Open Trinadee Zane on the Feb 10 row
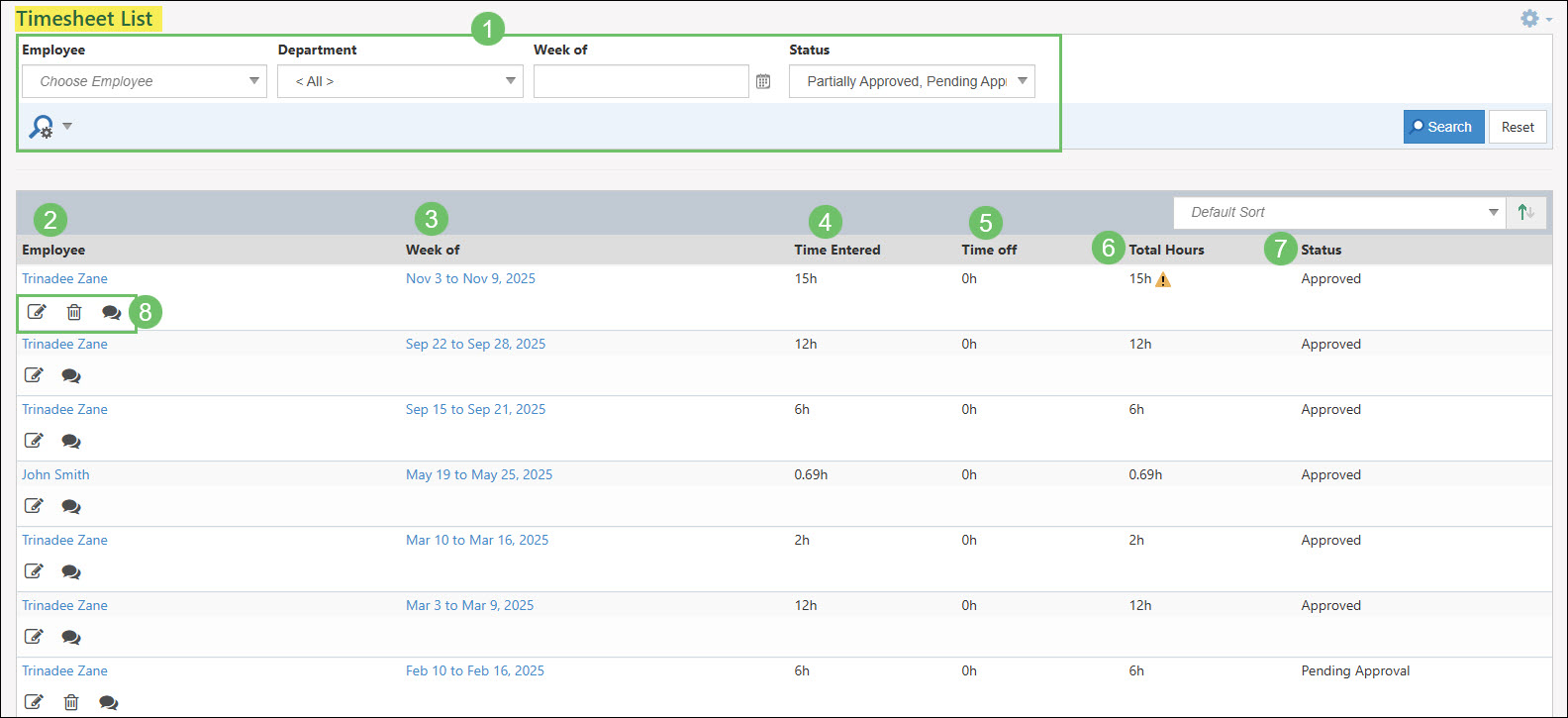The image size is (1568, 718). 64,670
